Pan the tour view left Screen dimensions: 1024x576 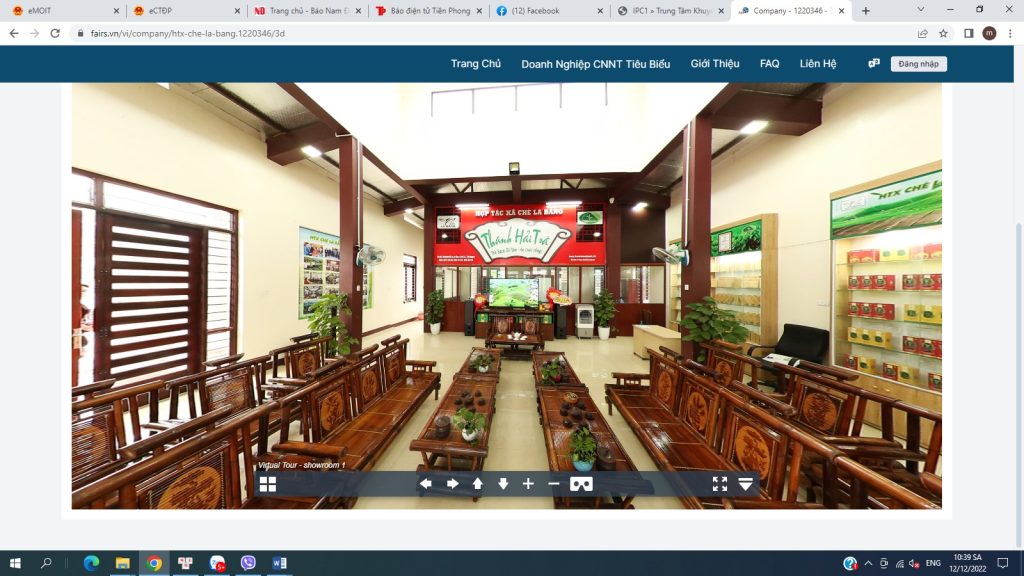(426, 484)
